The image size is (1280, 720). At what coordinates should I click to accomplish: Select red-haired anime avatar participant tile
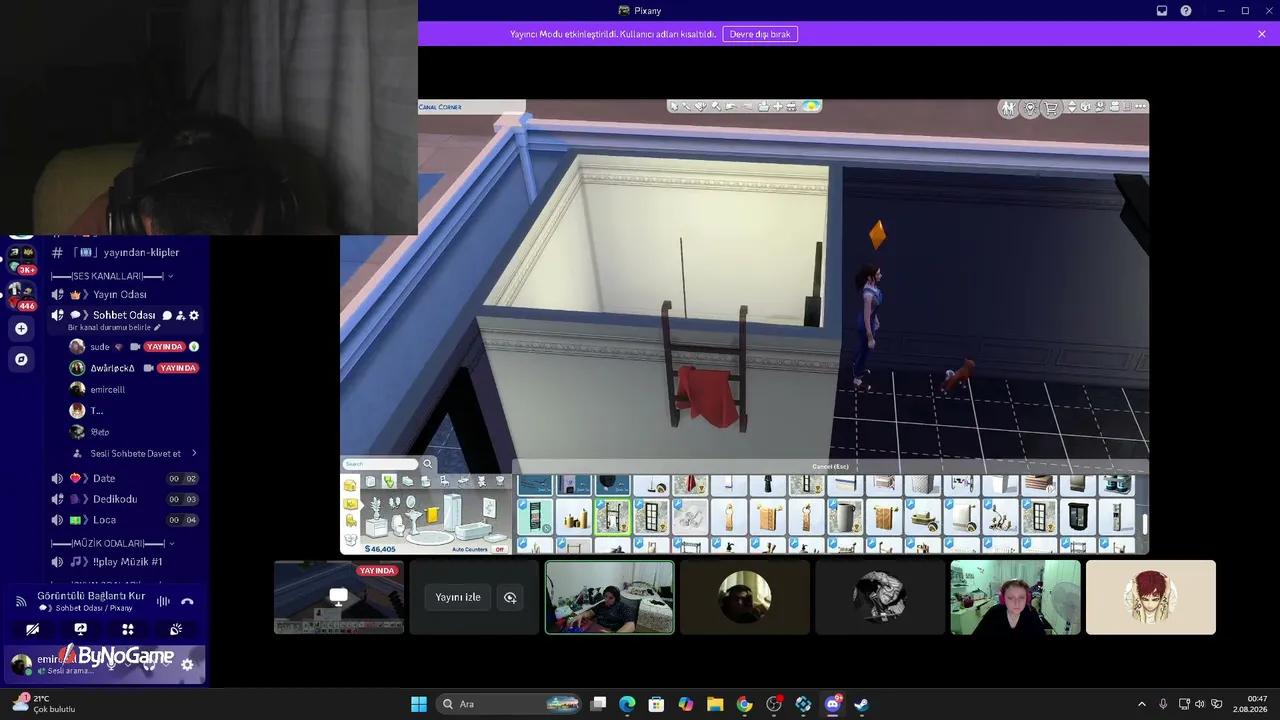1151,597
